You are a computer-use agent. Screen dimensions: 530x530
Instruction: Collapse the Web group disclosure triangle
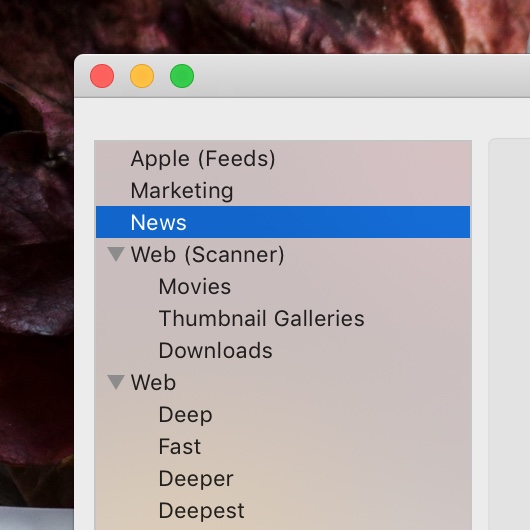116,382
